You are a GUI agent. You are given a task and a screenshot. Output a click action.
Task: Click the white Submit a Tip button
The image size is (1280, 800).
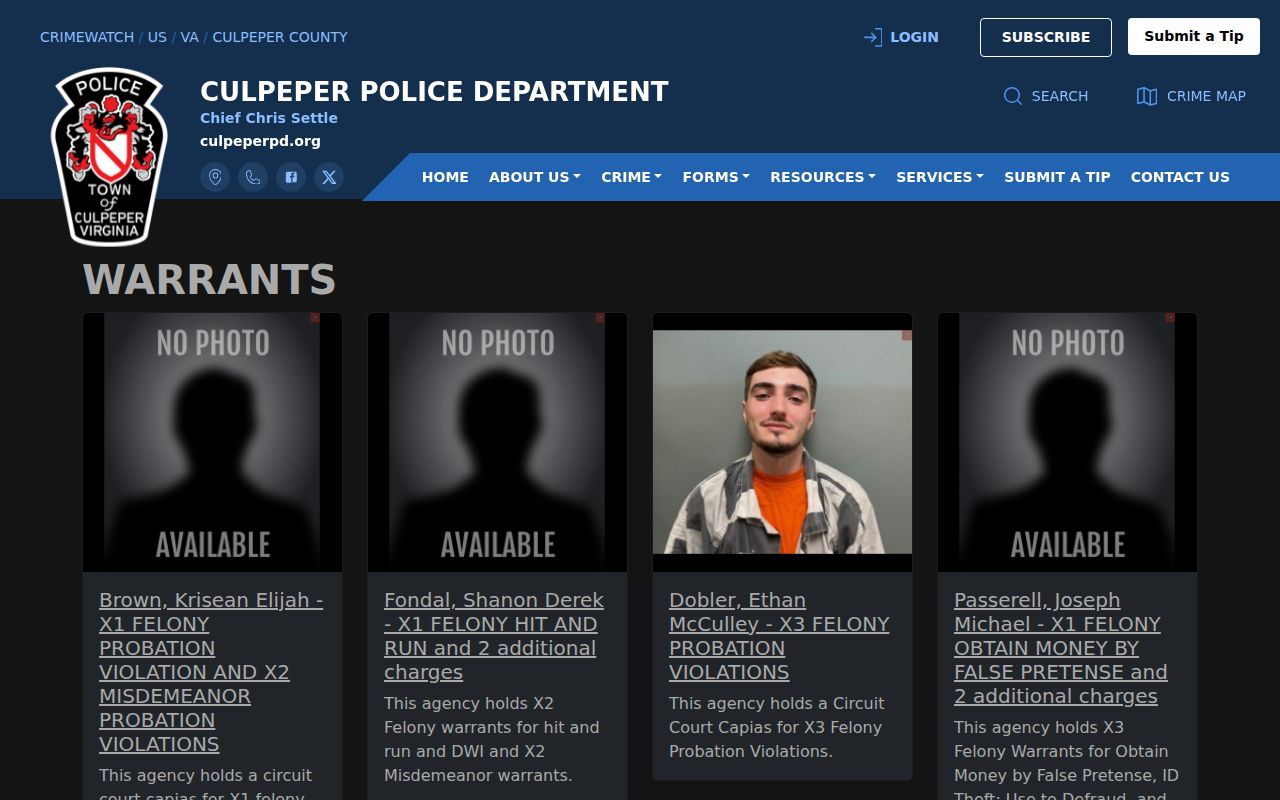pyautogui.click(x=1194, y=37)
